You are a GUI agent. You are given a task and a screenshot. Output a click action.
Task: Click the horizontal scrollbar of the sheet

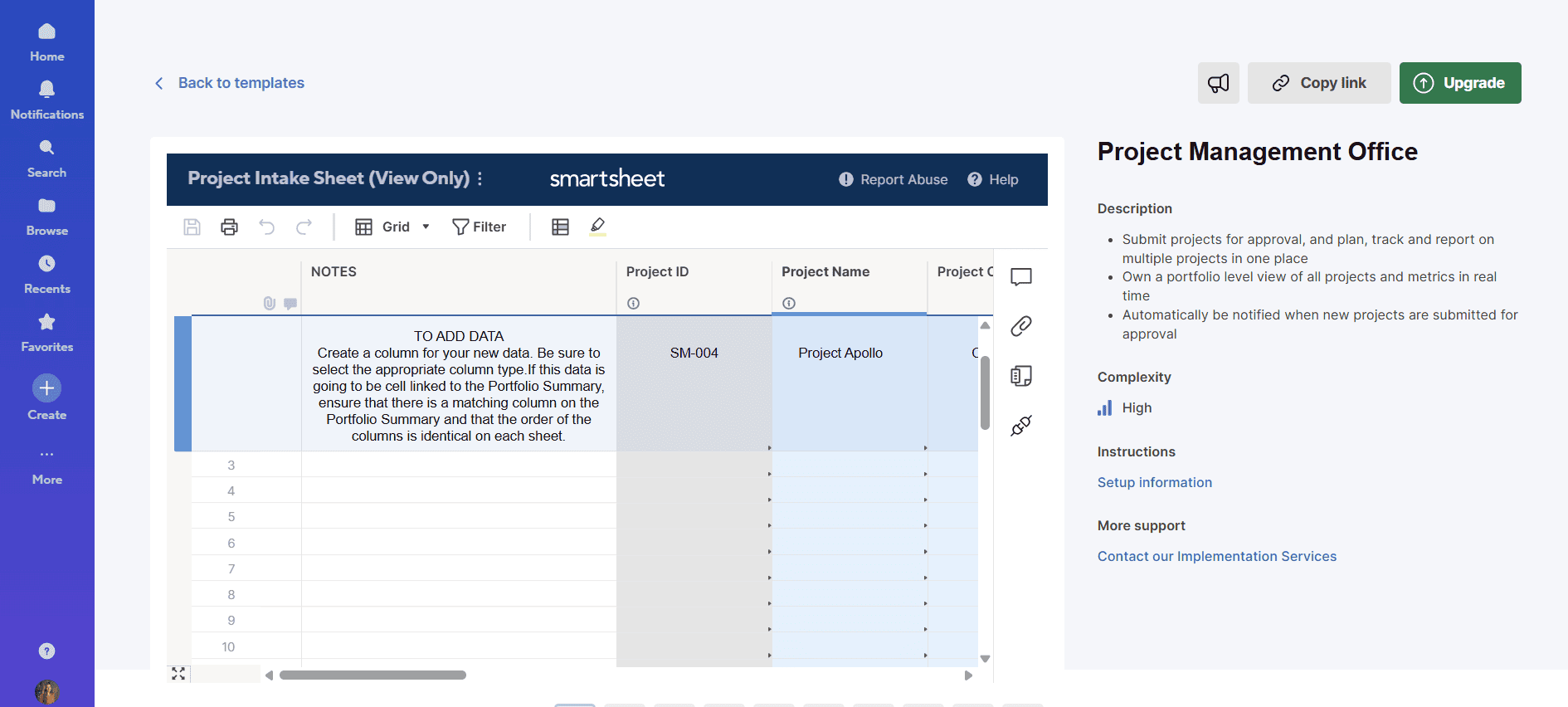point(373,675)
